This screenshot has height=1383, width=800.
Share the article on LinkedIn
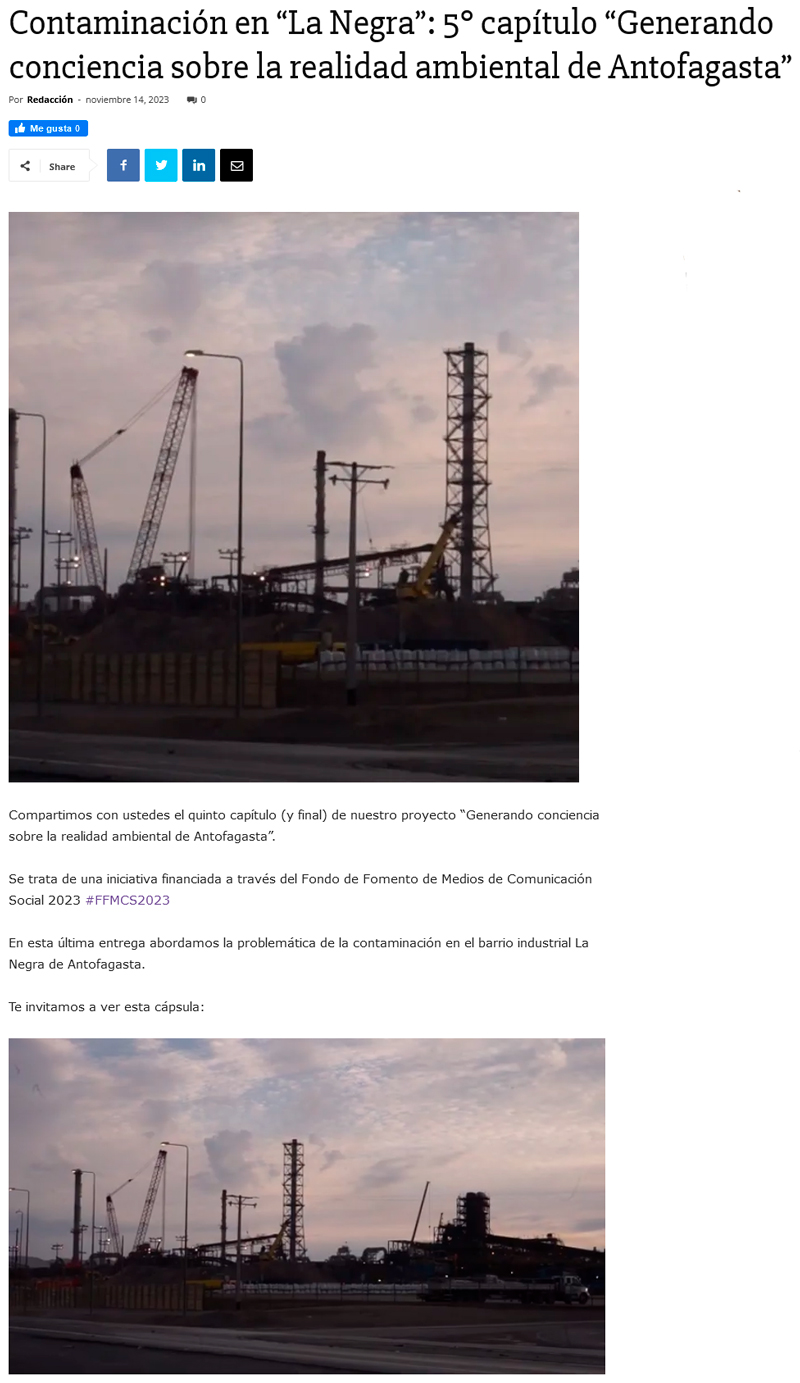pos(199,165)
